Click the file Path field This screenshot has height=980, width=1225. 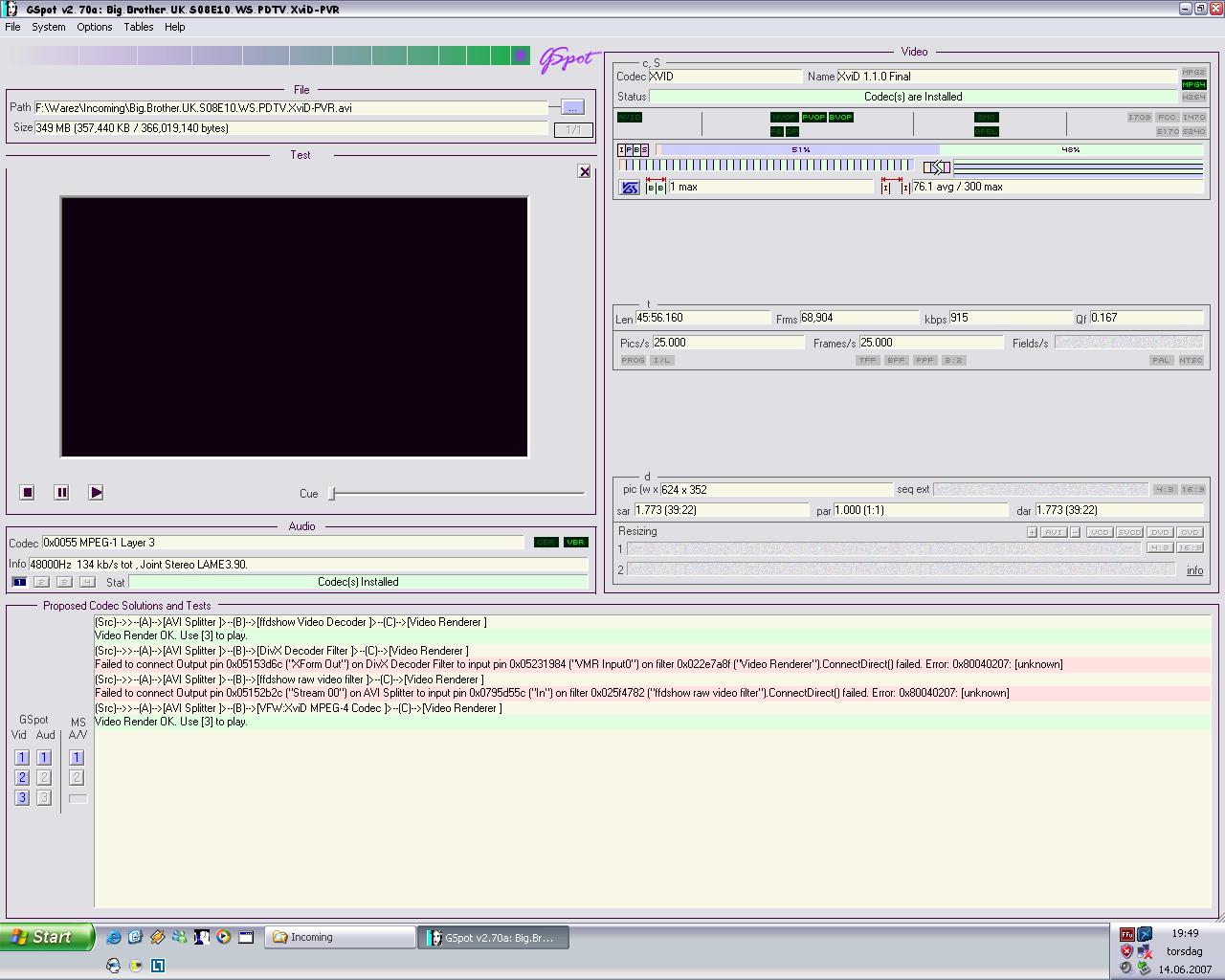click(x=291, y=107)
